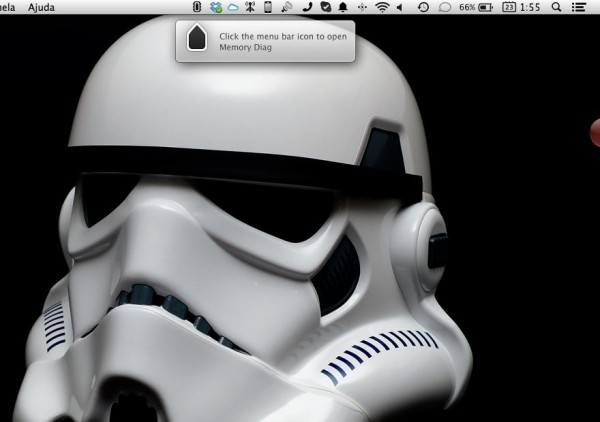600x422 pixels.
Task: Open the Ajuda menu
Action: click(41, 7)
